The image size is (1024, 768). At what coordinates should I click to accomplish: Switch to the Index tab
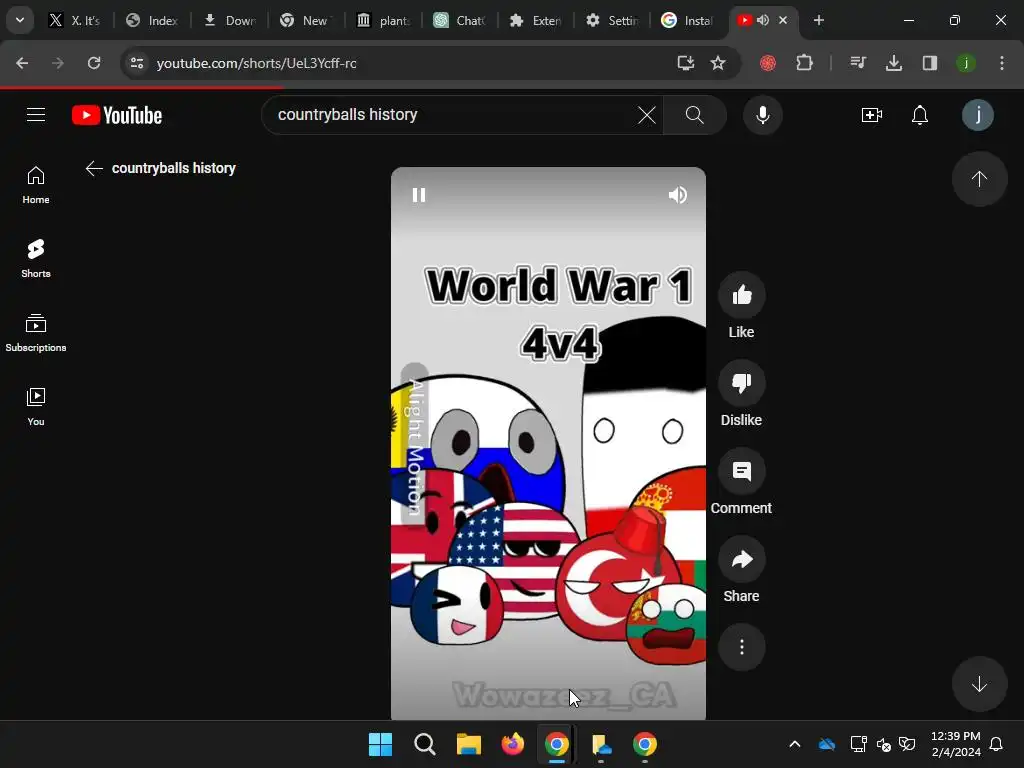click(152, 20)
